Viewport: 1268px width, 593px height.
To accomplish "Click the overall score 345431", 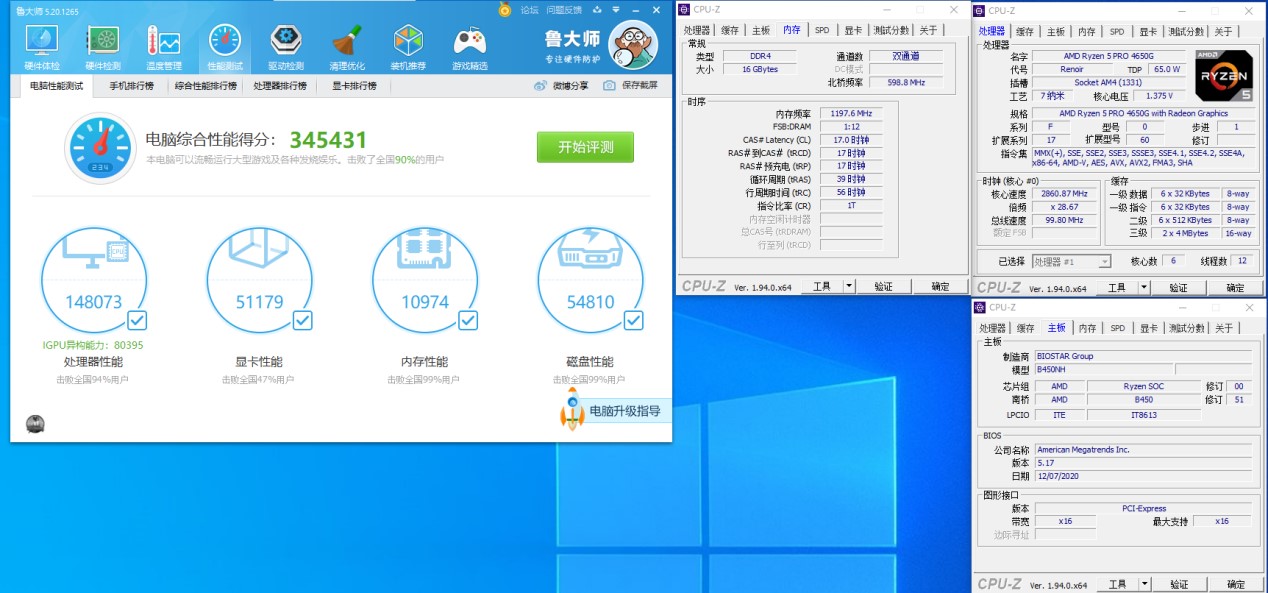I will [x=329, y=141].
